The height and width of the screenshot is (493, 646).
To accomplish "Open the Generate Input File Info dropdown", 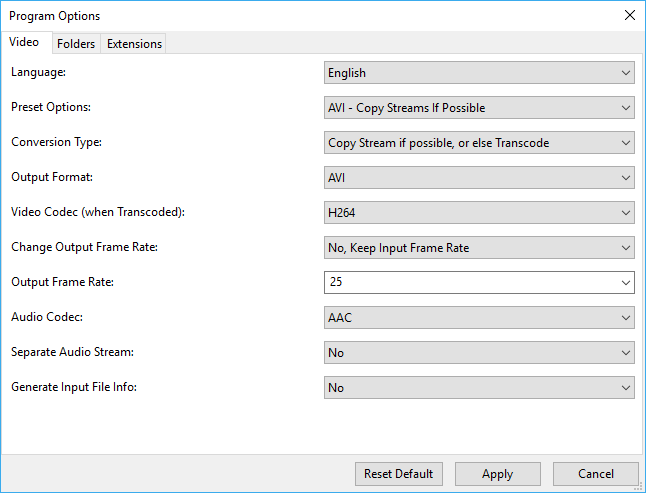I will 479,388.
